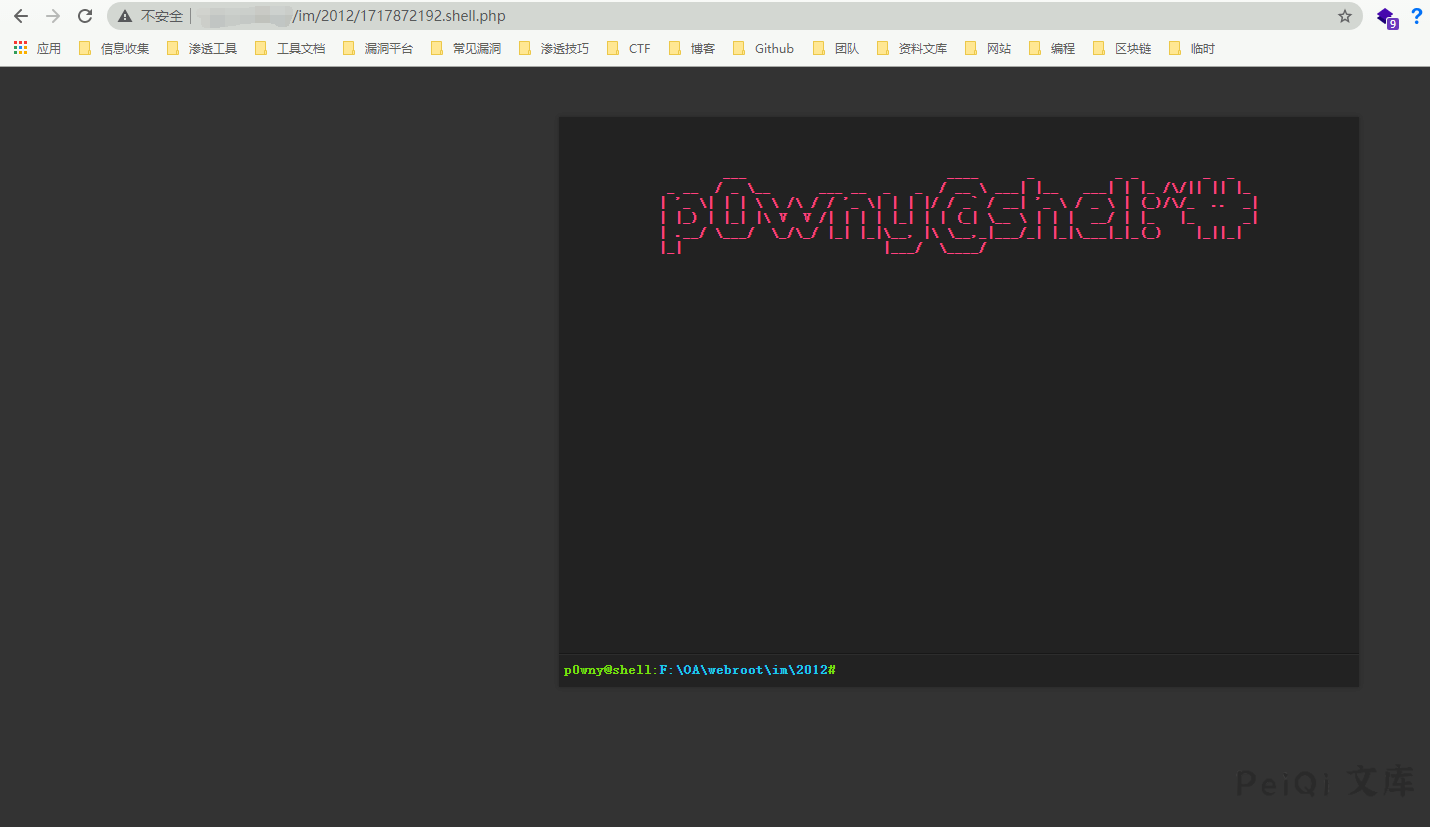Open the apps grid shortcut in the bookmarks bar
Screen dimensions: 1430x827
coord(37,48)
